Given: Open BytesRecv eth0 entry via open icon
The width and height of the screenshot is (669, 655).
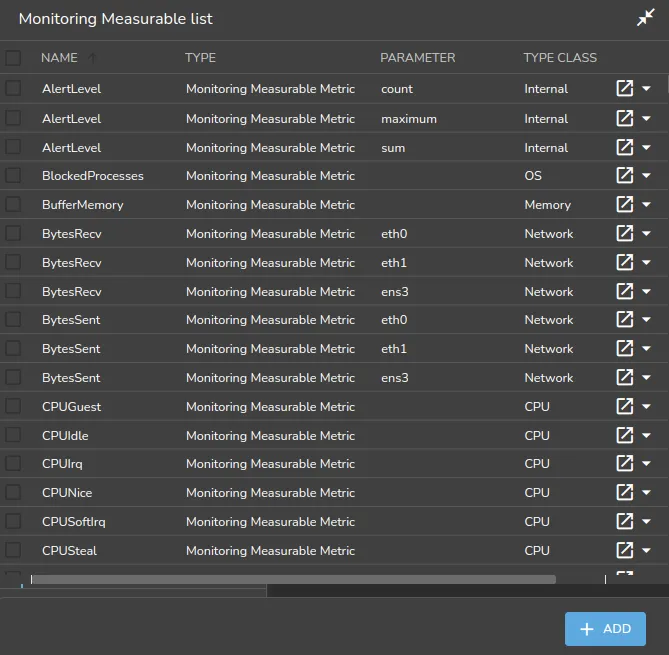Looking at the screenshot, I should pyautogui.click(x=625, y=233).
